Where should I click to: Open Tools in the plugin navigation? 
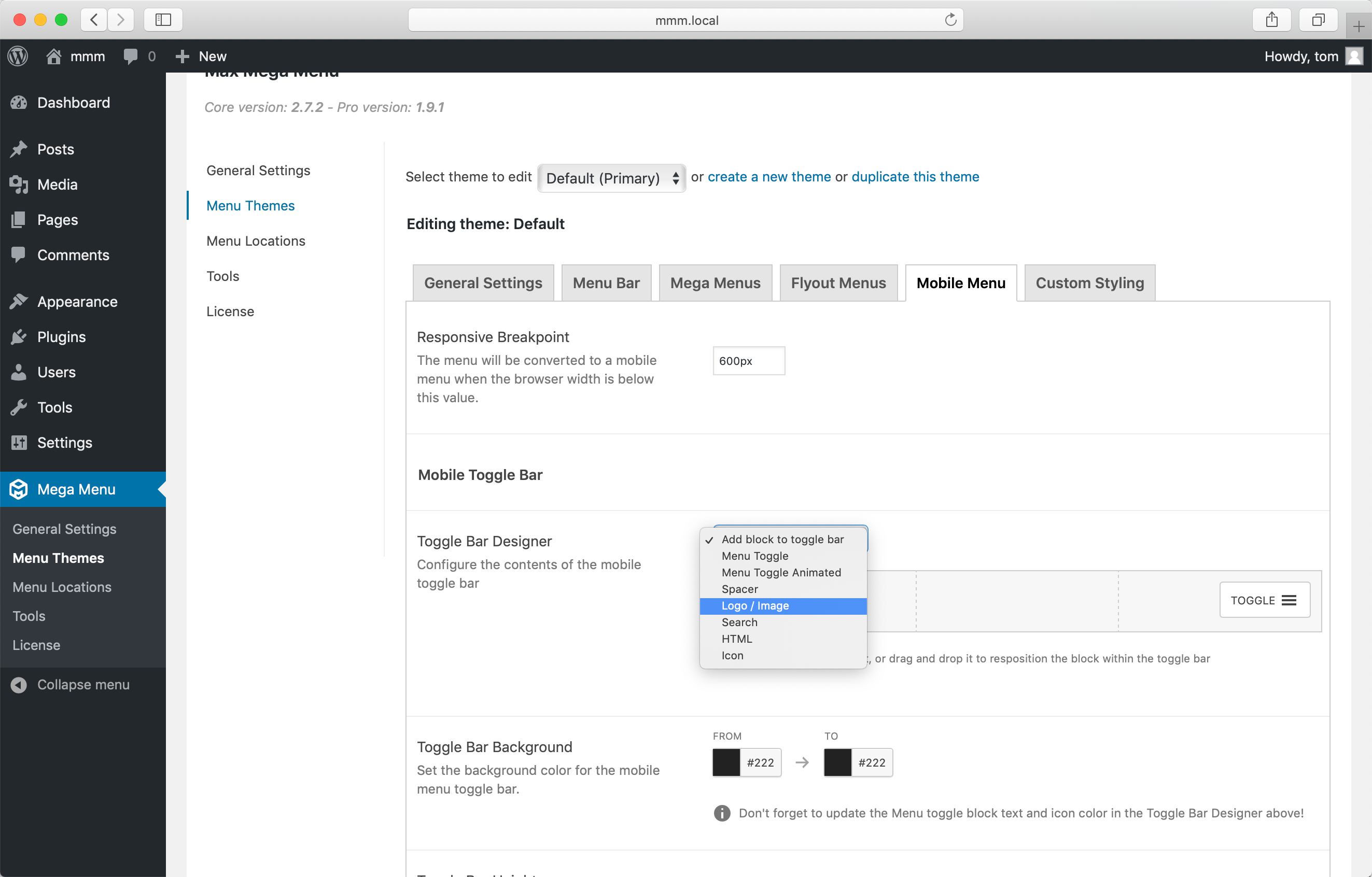tap(223, 276)
